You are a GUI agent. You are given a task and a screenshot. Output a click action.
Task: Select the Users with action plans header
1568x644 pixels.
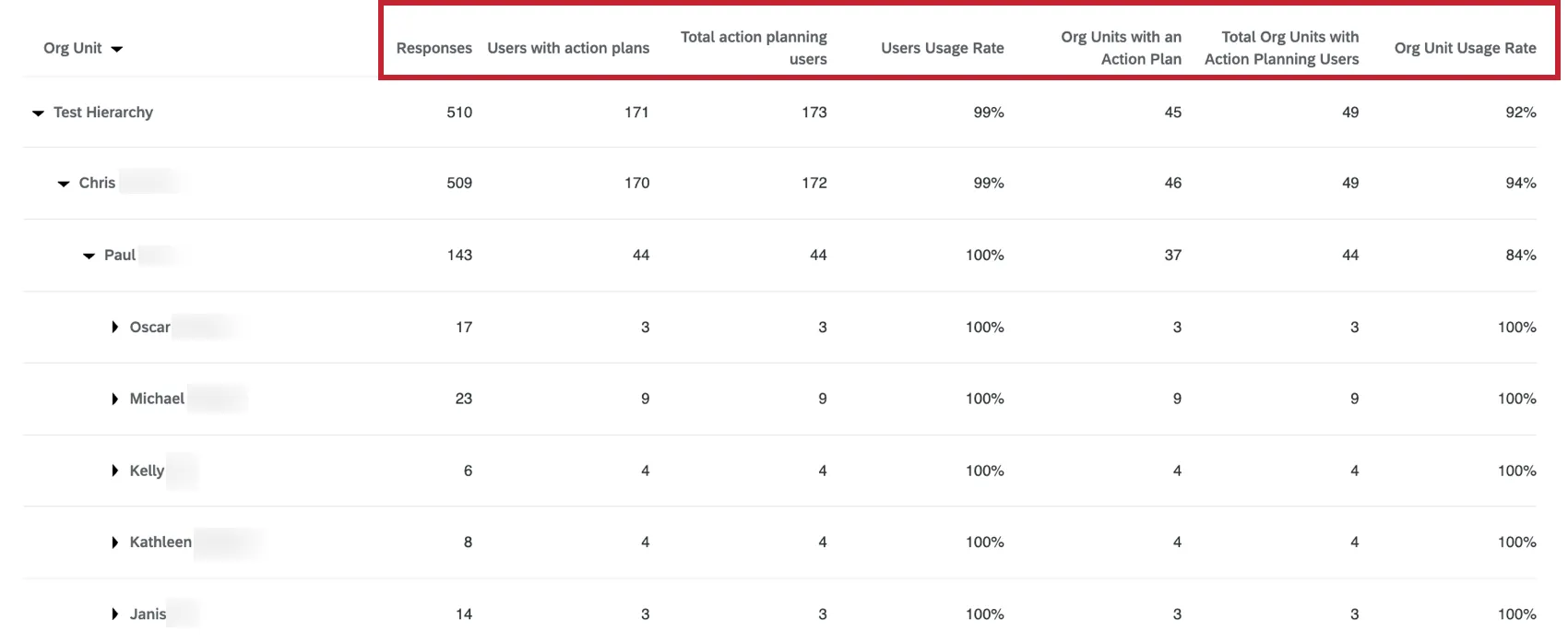click(x=568, y=48)
